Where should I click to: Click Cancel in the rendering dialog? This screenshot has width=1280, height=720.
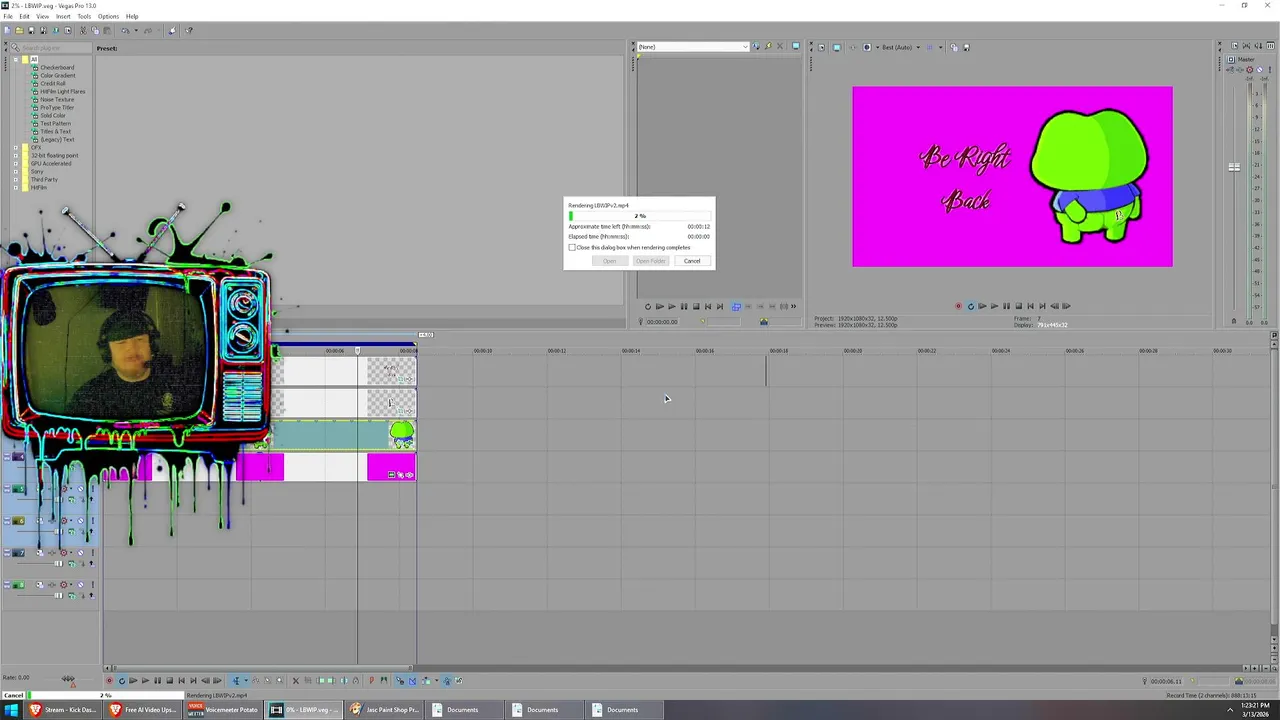click(x=692, y=261)
